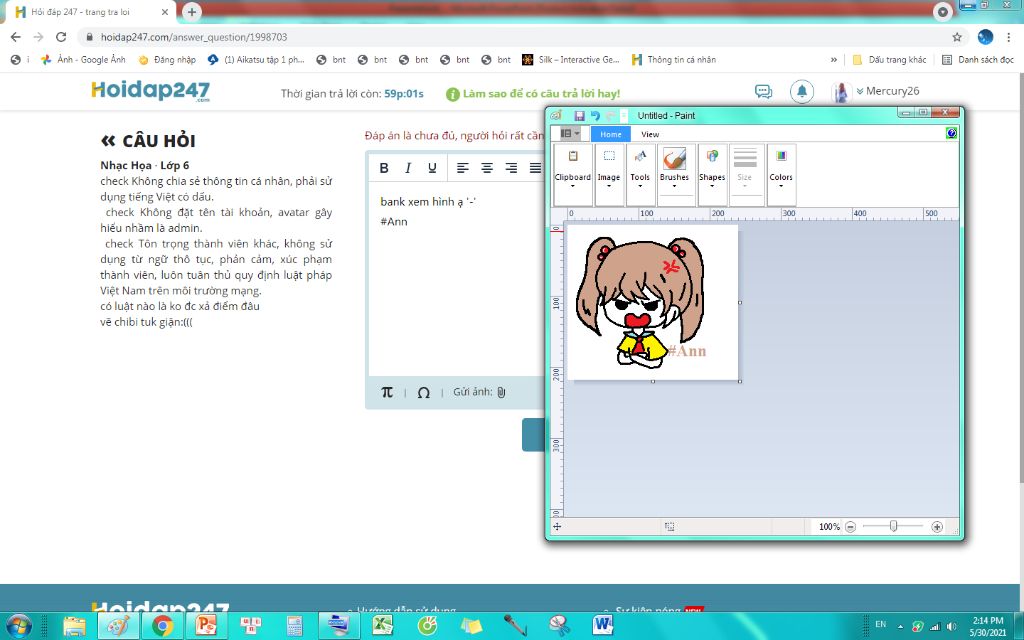Open Sticky Notes from taskbar
This screenshot has height=640, width=1024.
(471, 626)
